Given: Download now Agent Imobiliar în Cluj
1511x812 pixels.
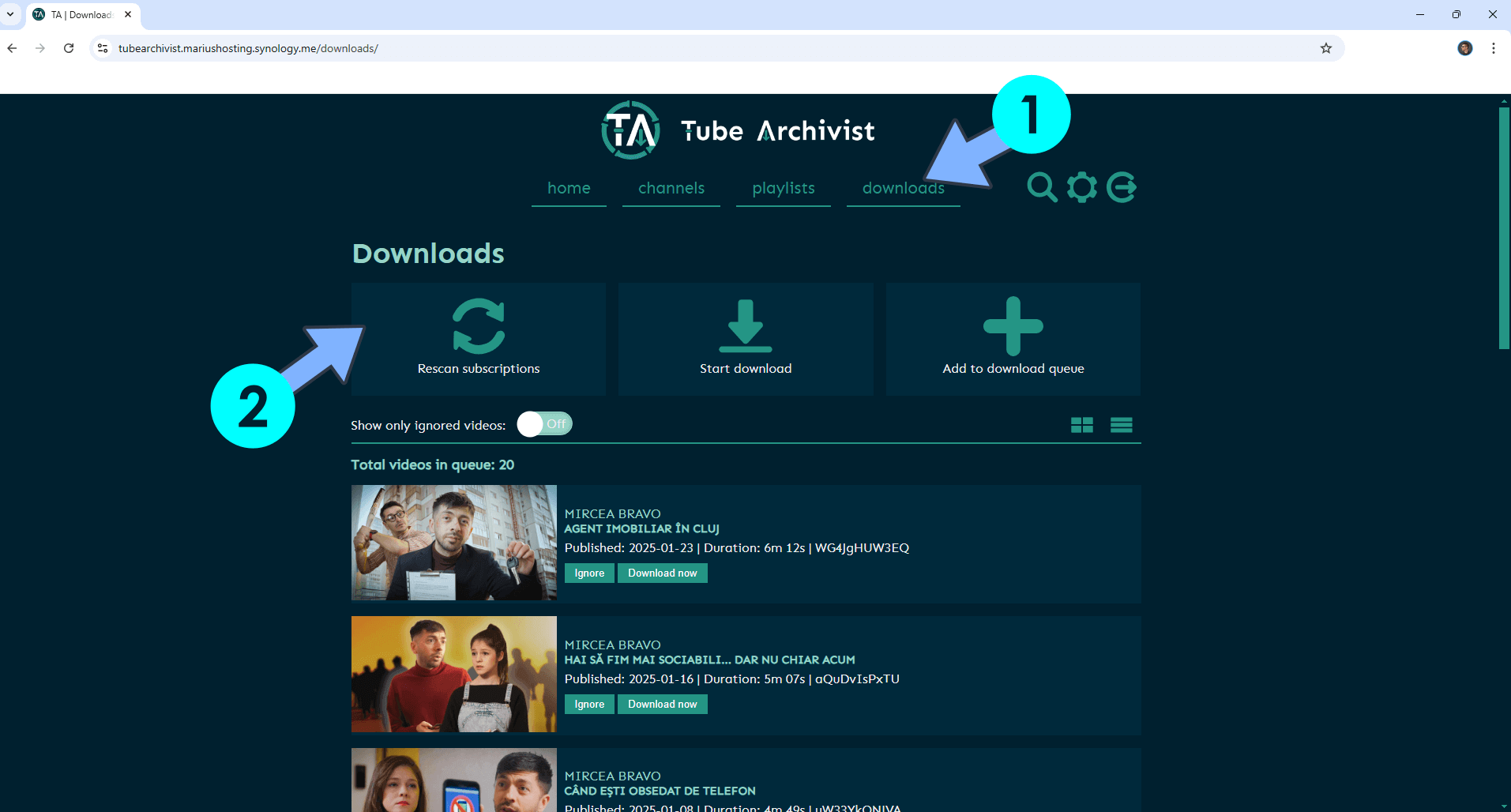Looking at the screenshot, I should point(663,573).
